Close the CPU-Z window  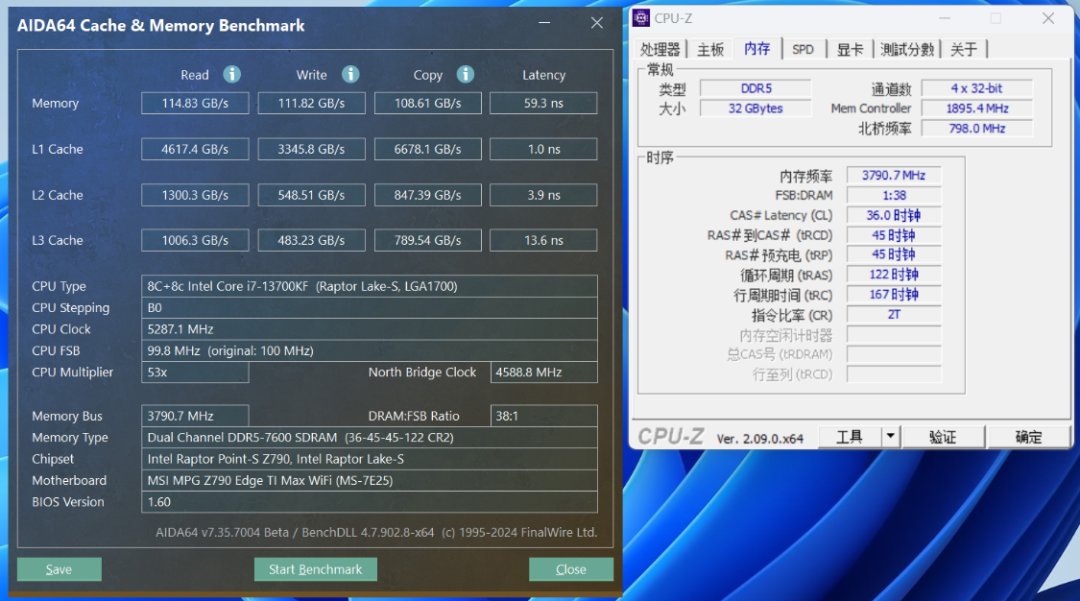tap(1048, 19)
